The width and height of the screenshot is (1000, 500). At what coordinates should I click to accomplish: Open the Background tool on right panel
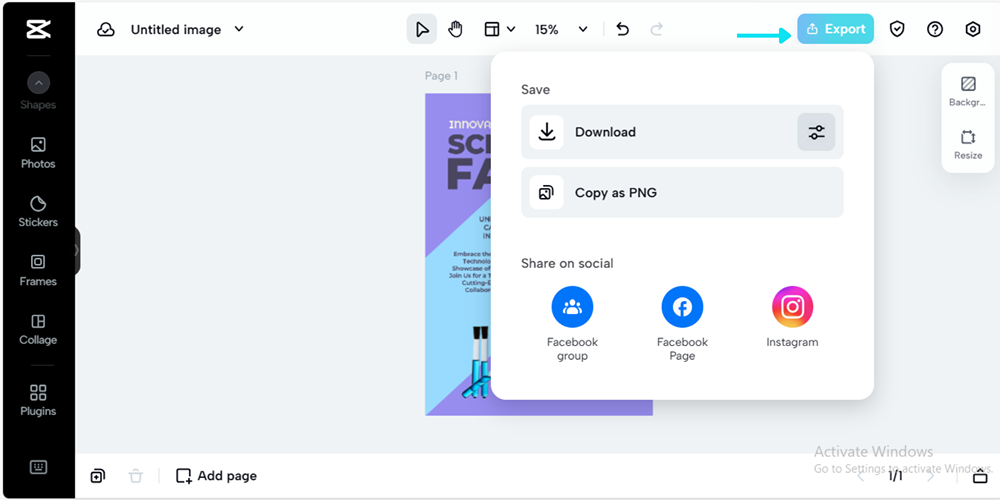pyautogui.click(x=968, y=91)
